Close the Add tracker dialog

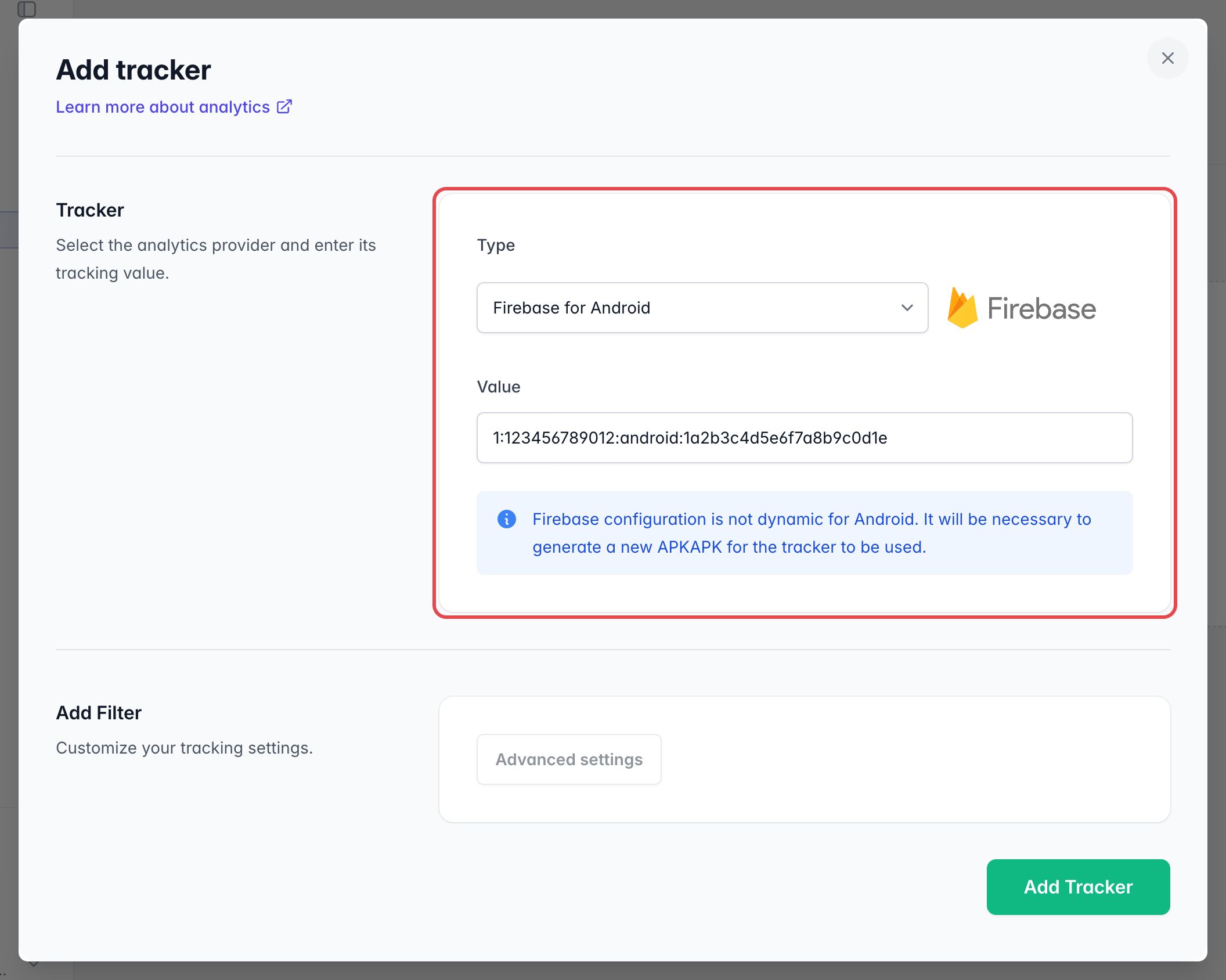pos(1167,58)
